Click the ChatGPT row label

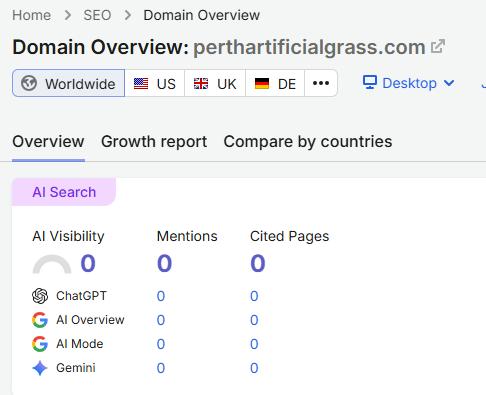click(x=81, y=296)
